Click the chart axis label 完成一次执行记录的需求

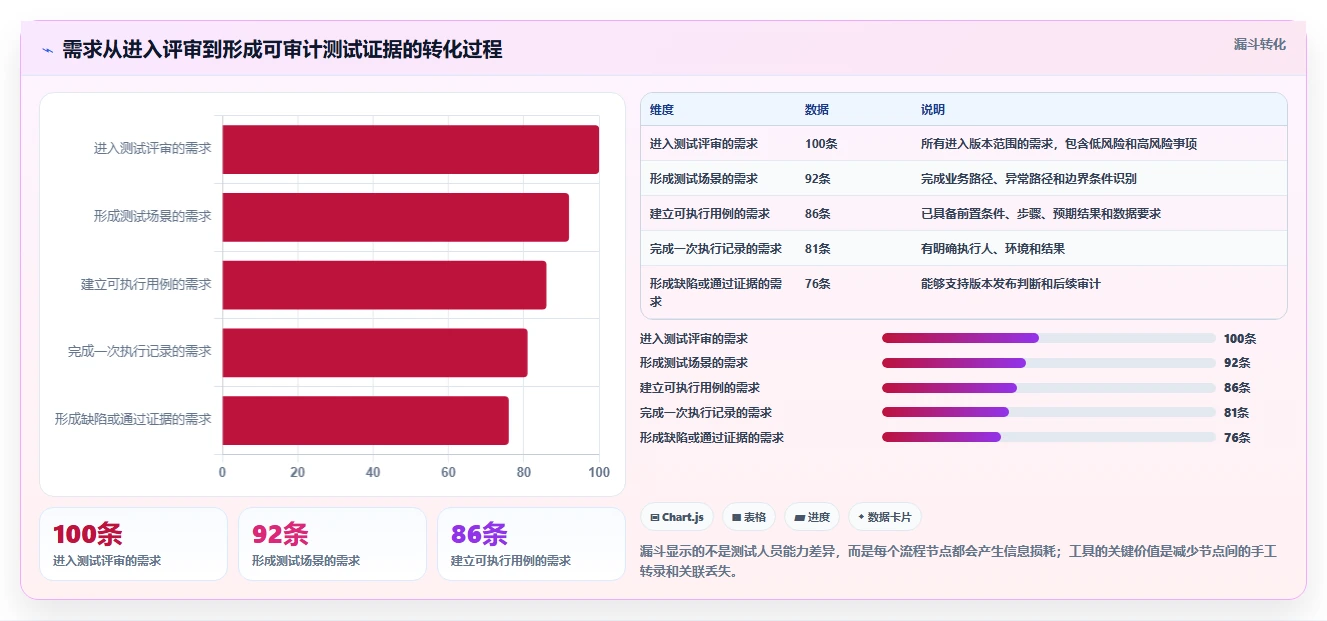140,352
